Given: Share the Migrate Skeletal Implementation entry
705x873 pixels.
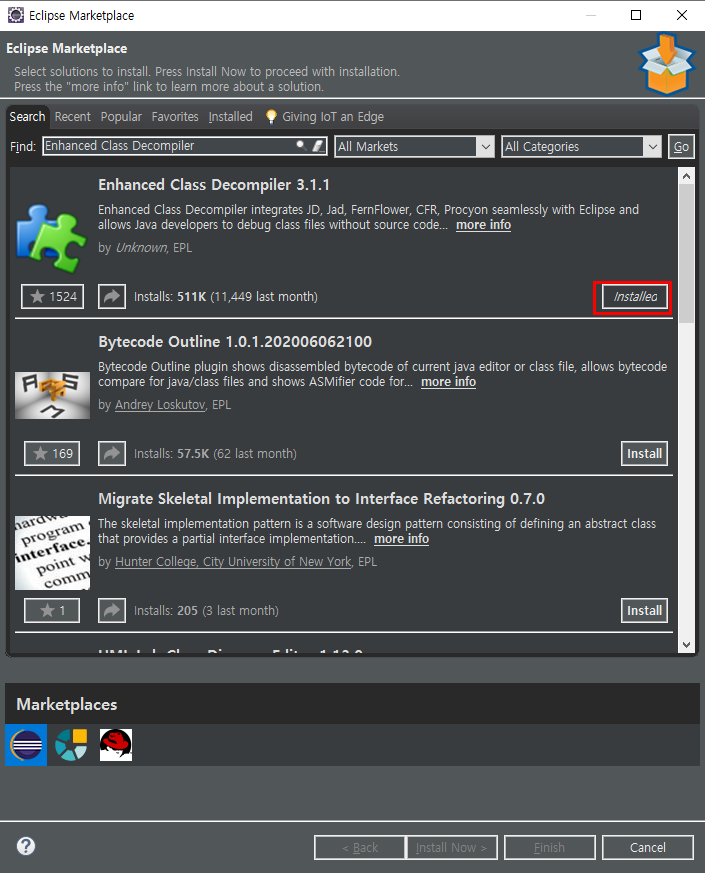Looking at the screenshot, I should pos(112,610).
